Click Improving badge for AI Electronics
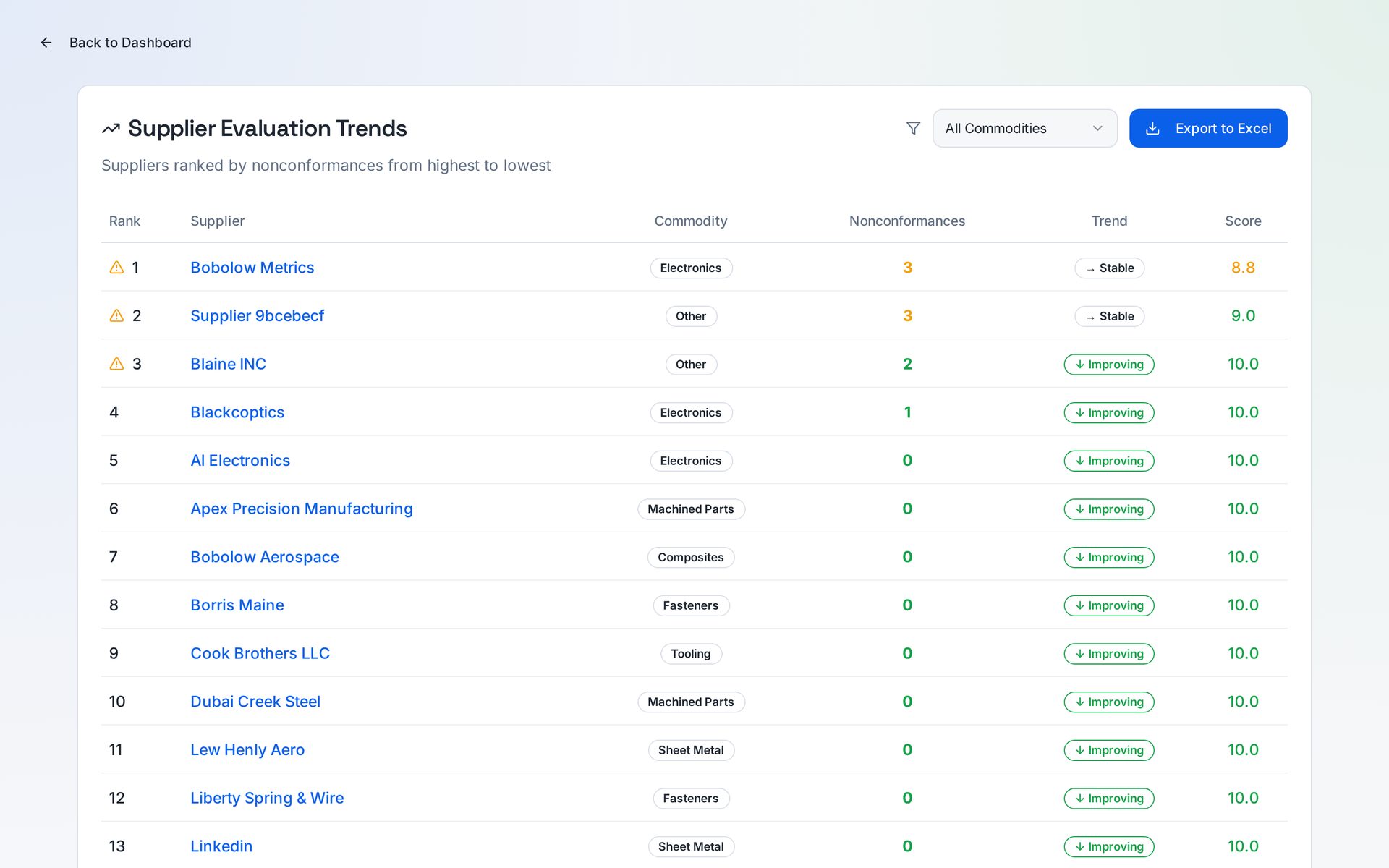The width and height of the screenshot is (1389, 868). (x=1109, y=461)
